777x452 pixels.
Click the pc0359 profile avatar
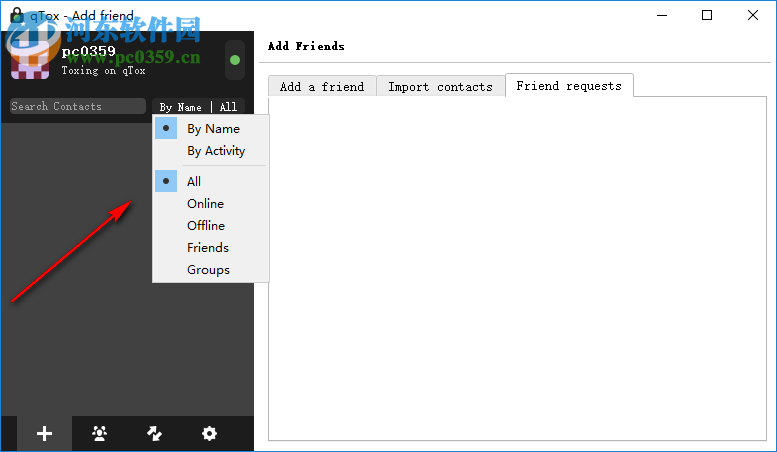[x=30, y=60]
